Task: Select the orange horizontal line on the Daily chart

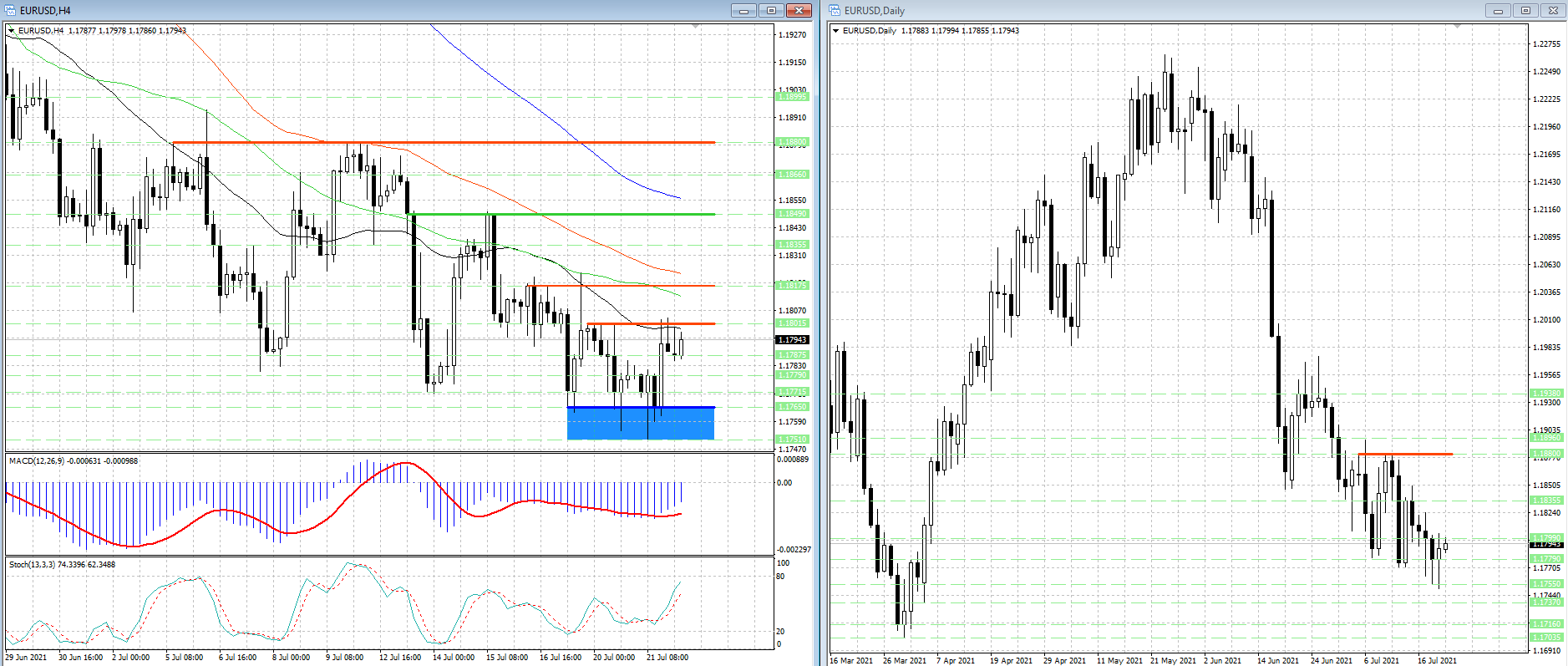Action: (1405, 454)
